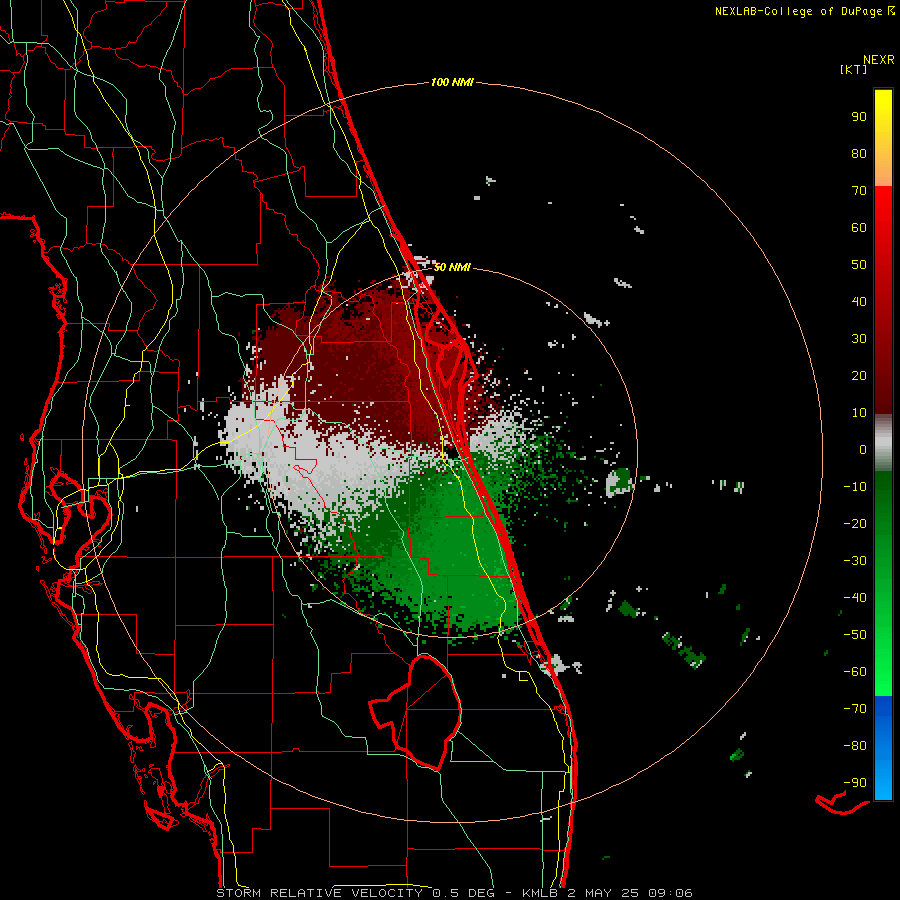Click the positive 50 scale value

(x=859, y=265)
